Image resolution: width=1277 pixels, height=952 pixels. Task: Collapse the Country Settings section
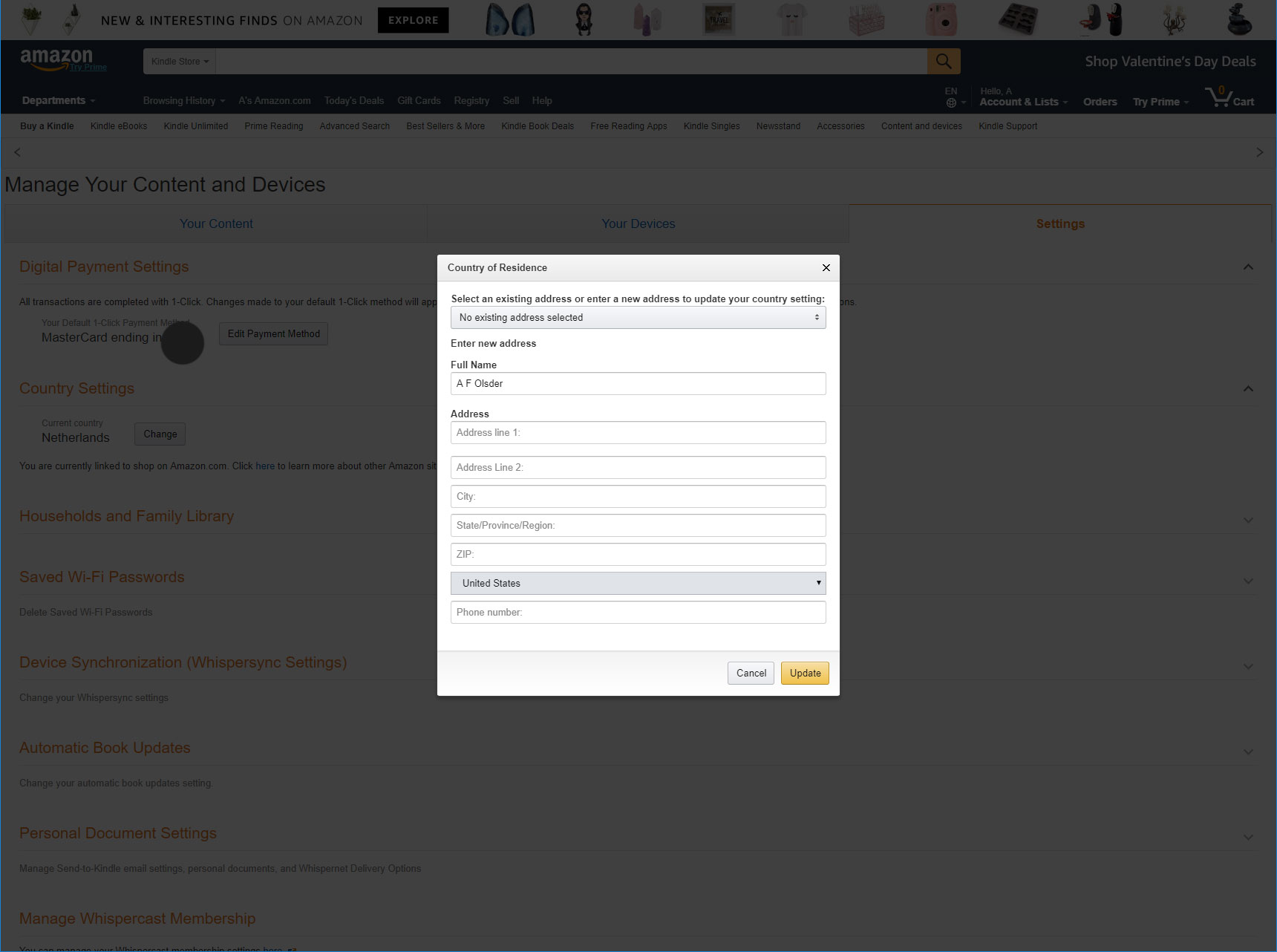point(1248,389)
